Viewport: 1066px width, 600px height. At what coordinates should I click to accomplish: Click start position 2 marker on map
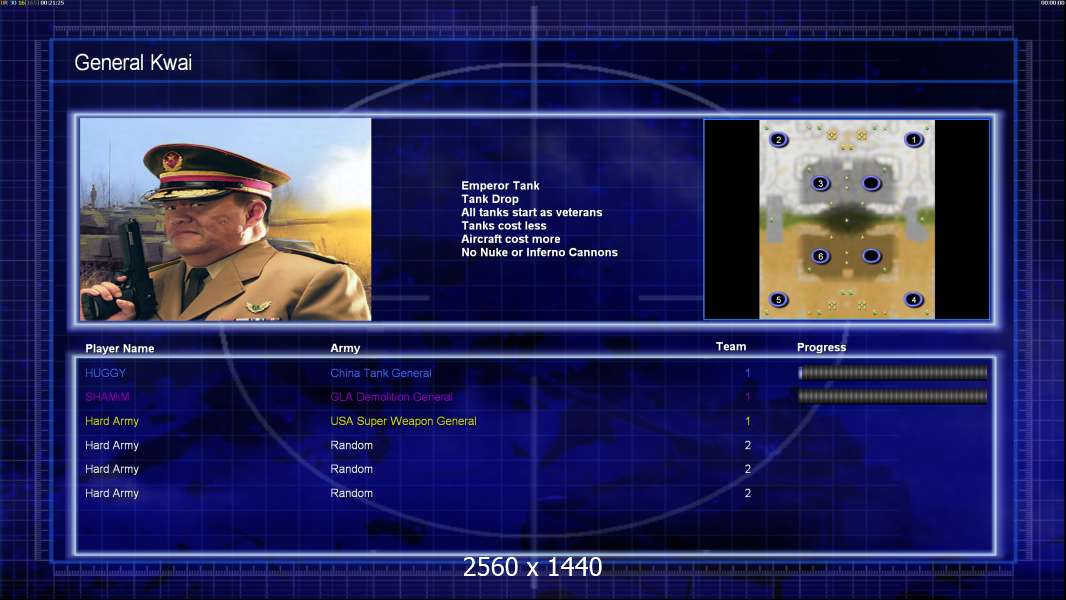(778, 140)
